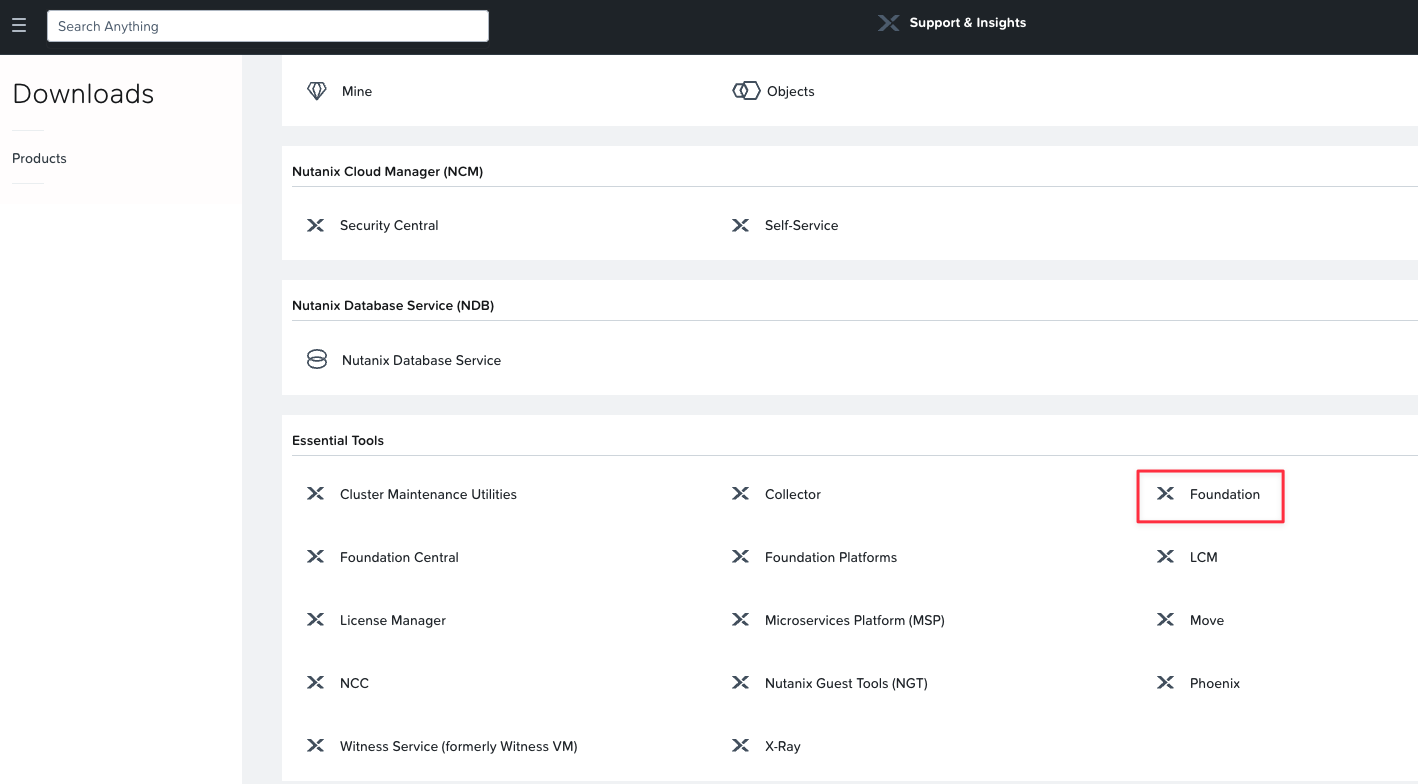1418x784 pixels.
Task: Click the Support & Insights header title
Action: click(968, 23)
